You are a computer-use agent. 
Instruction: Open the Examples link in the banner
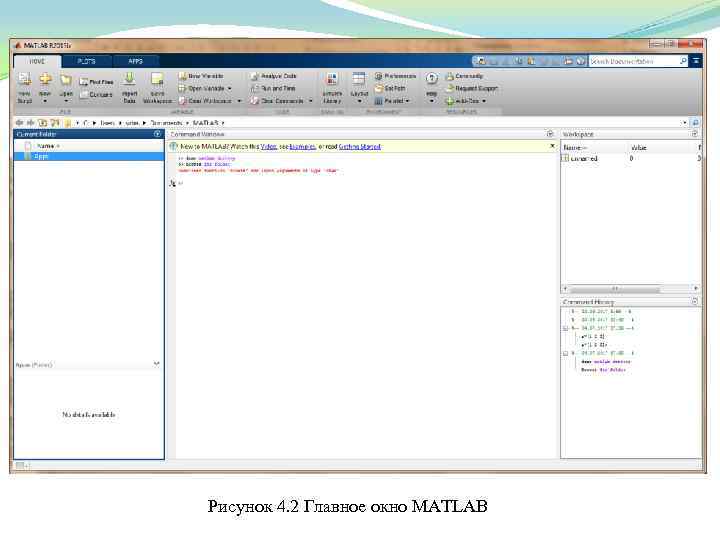point(303,146)
